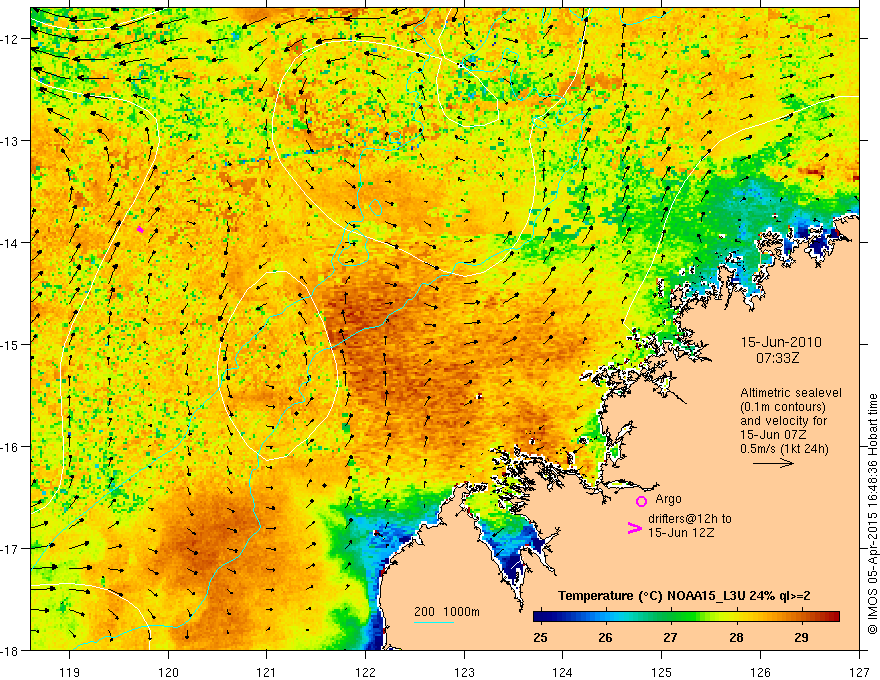The image size is (880, 680).
Task: Click the longitude axis label 121
Action: pos(267,672)
